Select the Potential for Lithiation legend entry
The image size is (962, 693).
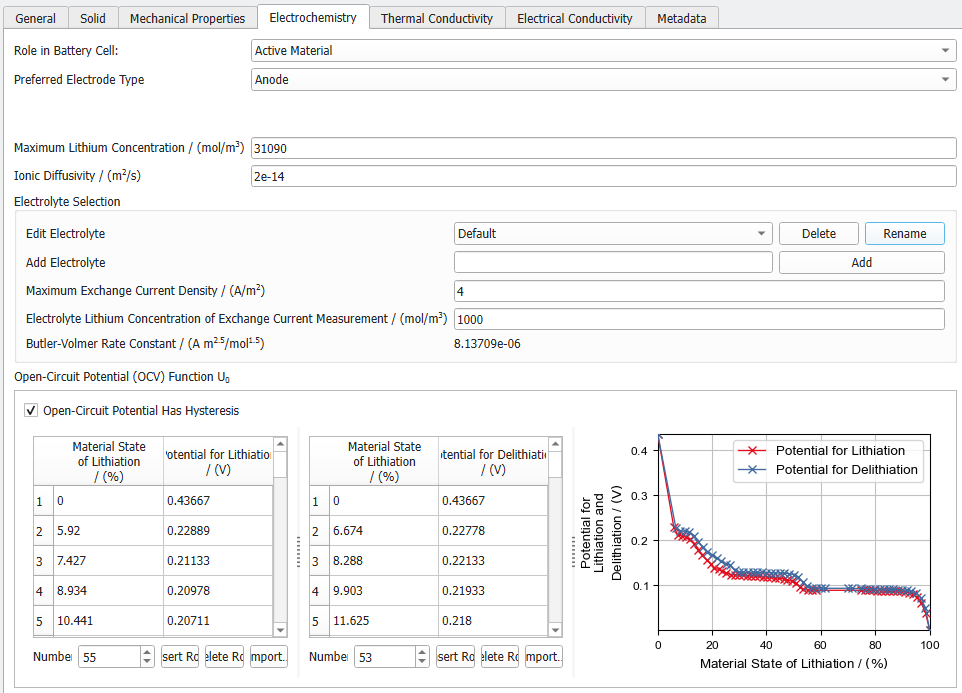point(822,451)
